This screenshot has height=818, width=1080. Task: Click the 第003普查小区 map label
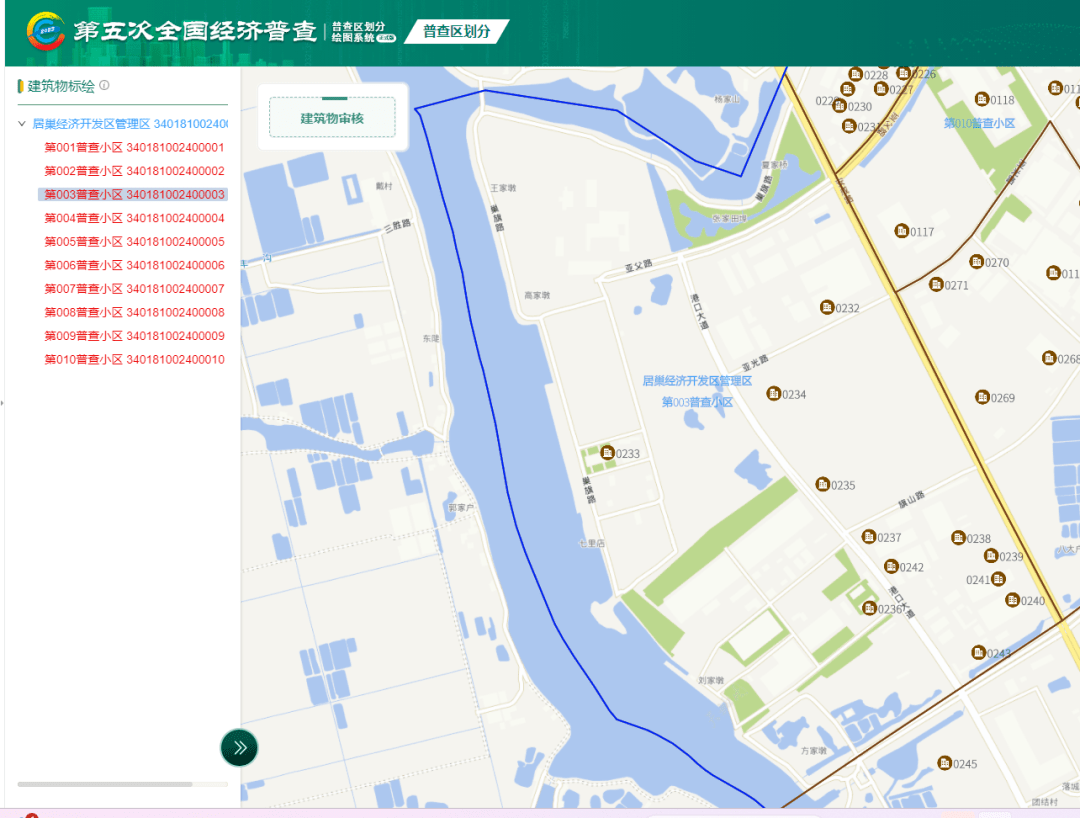(697, 401)
